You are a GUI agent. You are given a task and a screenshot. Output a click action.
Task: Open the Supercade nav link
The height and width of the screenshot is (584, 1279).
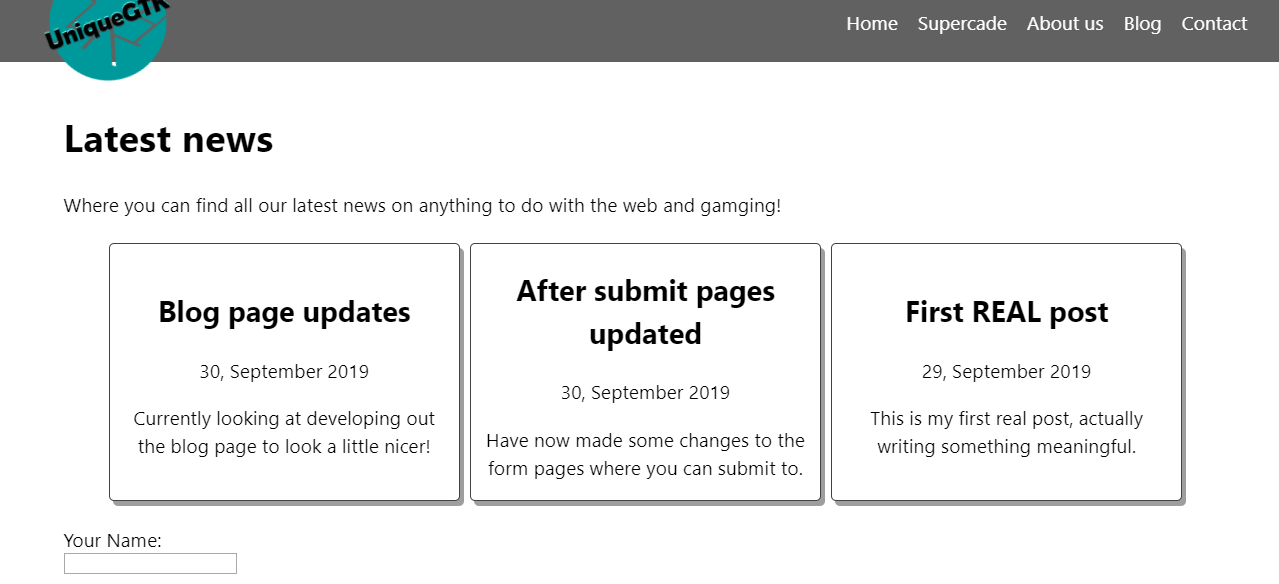(962, 24)
